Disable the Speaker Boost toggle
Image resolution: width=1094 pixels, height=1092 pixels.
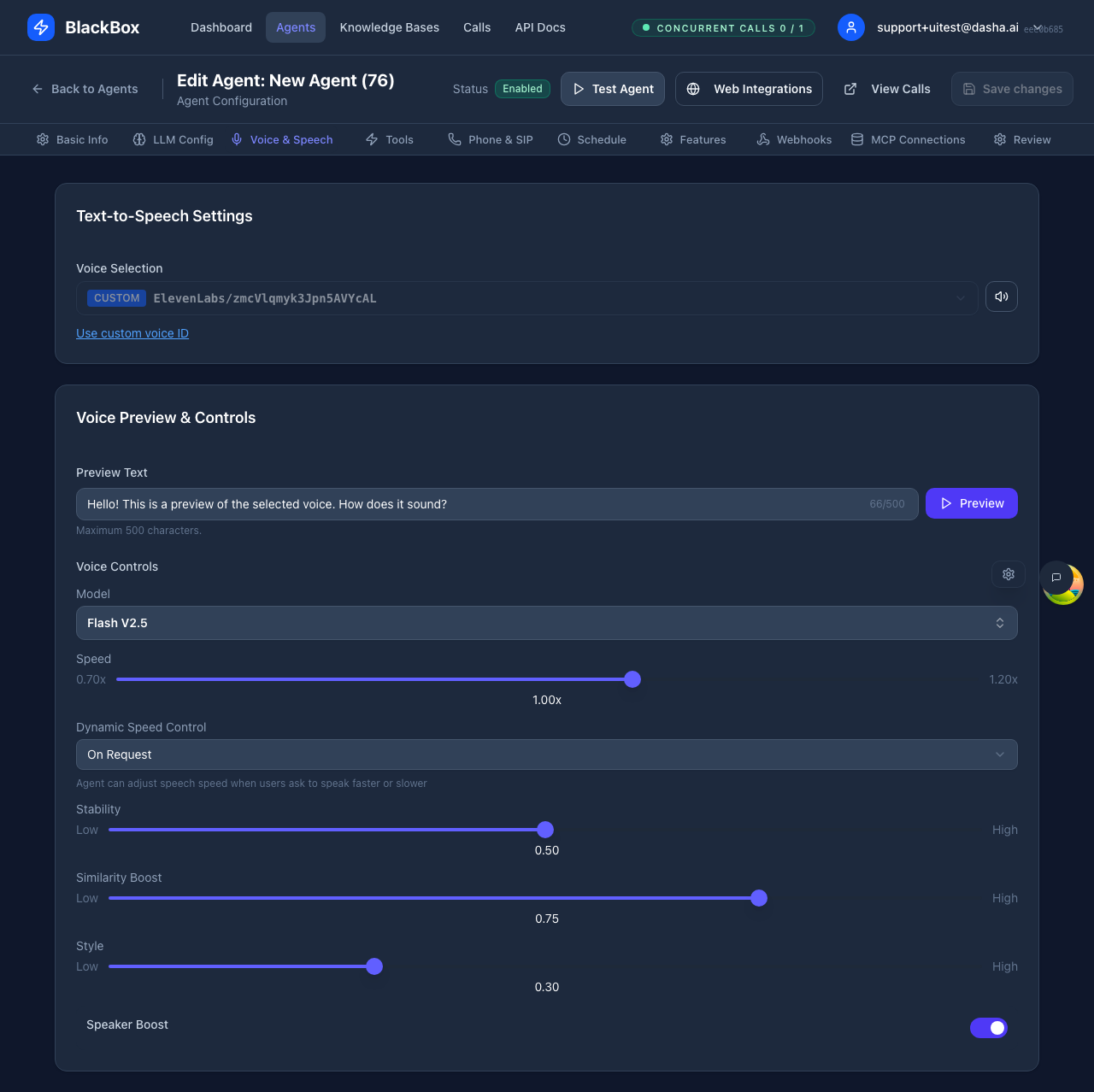[x=989, y=1028]
